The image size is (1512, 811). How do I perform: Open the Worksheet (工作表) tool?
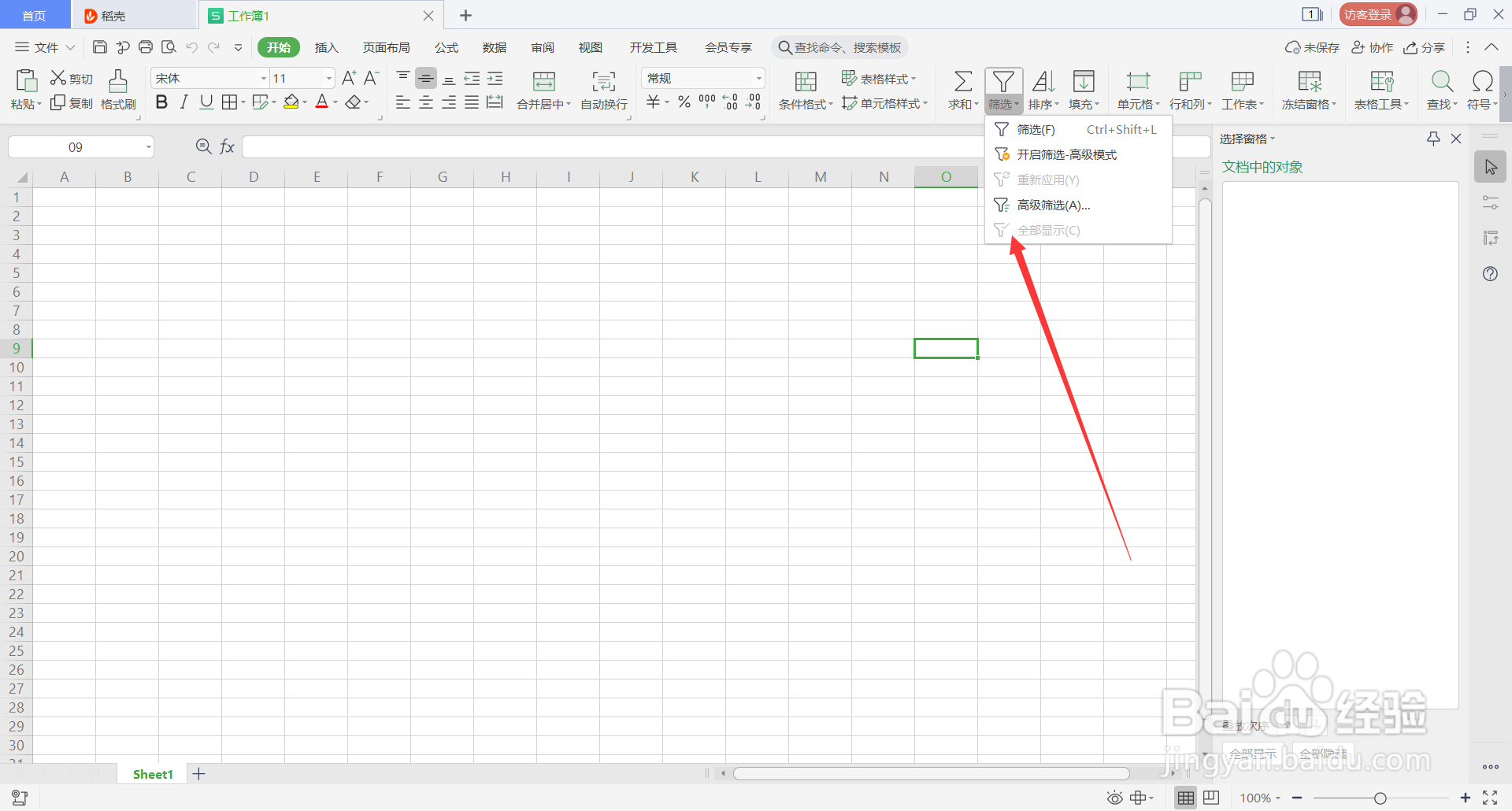(x=1243, y=89)
